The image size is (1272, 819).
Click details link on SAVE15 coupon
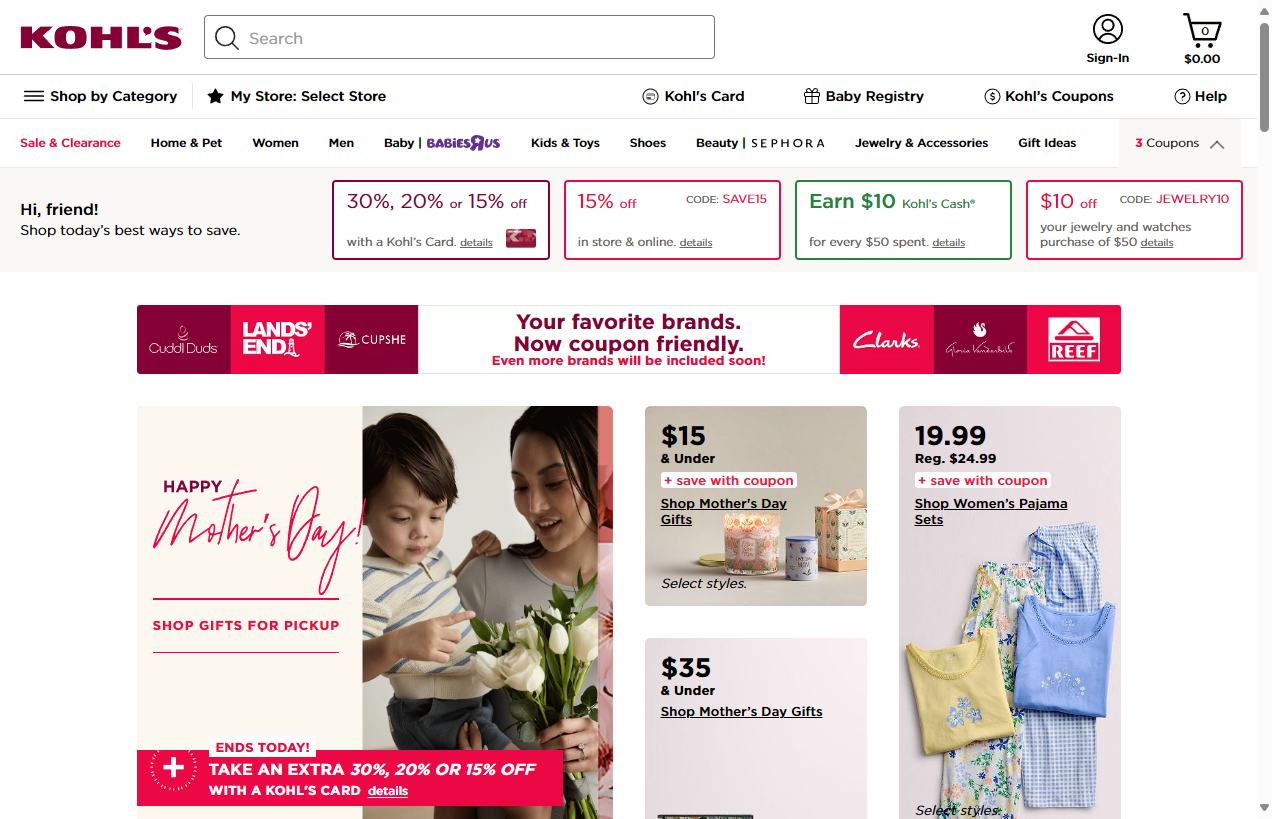click(696, 243)
